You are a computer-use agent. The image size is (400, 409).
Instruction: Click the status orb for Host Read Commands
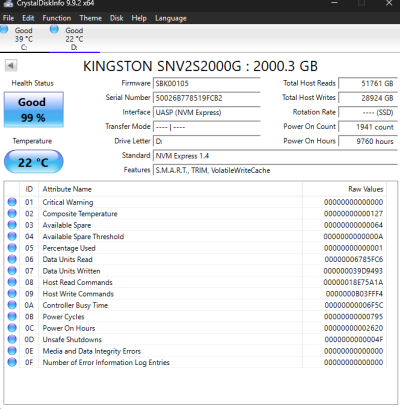click(x=12, y=282)
